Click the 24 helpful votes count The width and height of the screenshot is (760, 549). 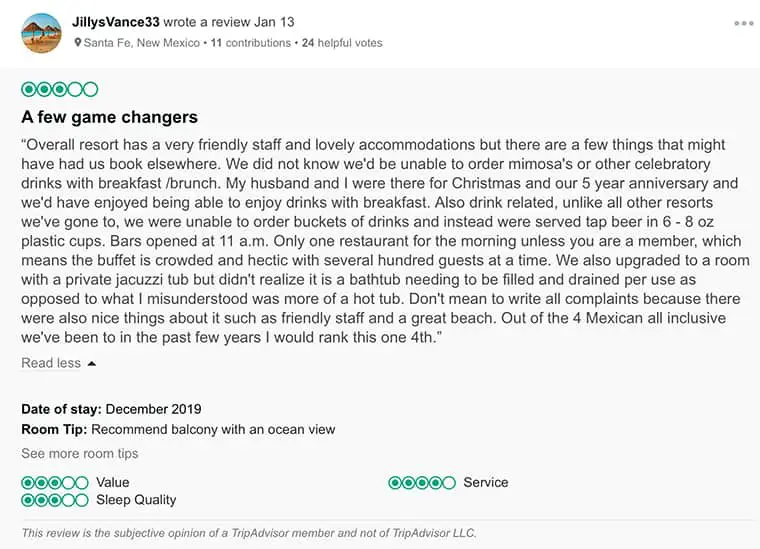tap(342, 43)
